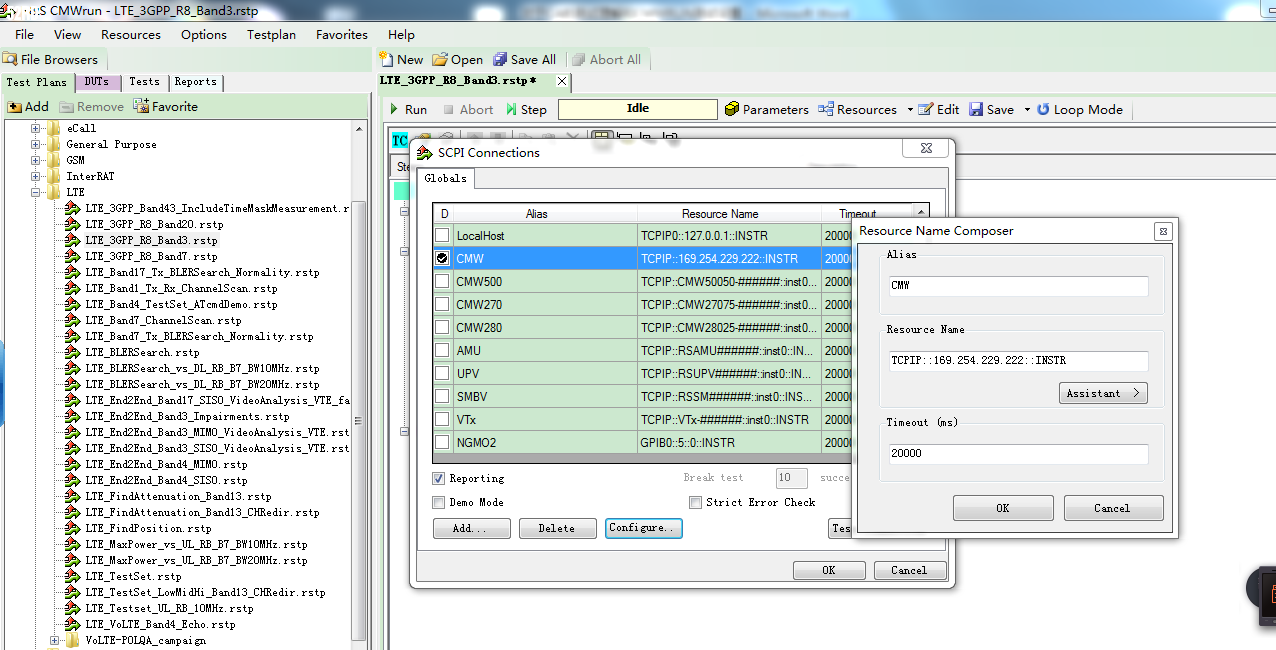This screenshot has height=650, width=1276.
Task: Switch to the DUTs tab
Action: (x=97, y=82)
